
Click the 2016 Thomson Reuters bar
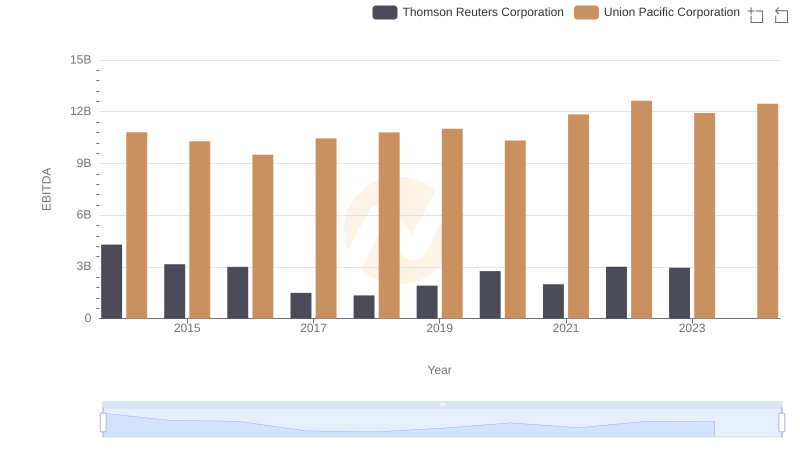(x=238, y=293)
